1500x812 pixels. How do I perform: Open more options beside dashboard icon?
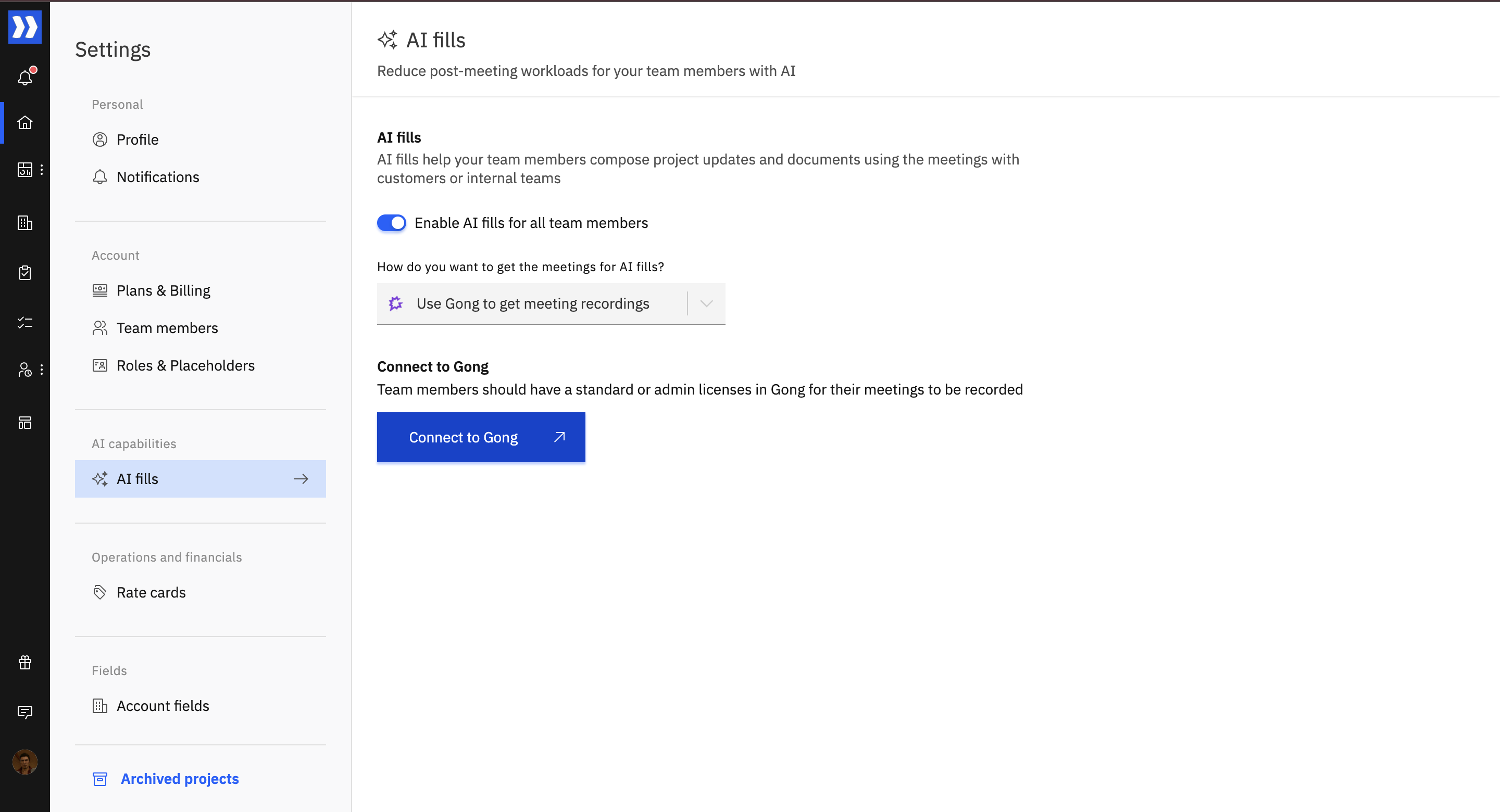tap(41, 170)
